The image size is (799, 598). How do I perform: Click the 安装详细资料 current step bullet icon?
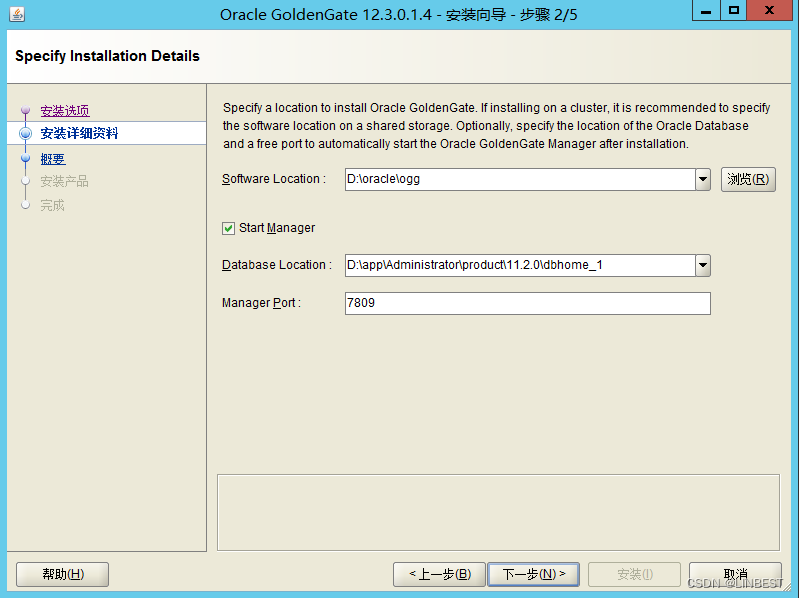point(25,133)
